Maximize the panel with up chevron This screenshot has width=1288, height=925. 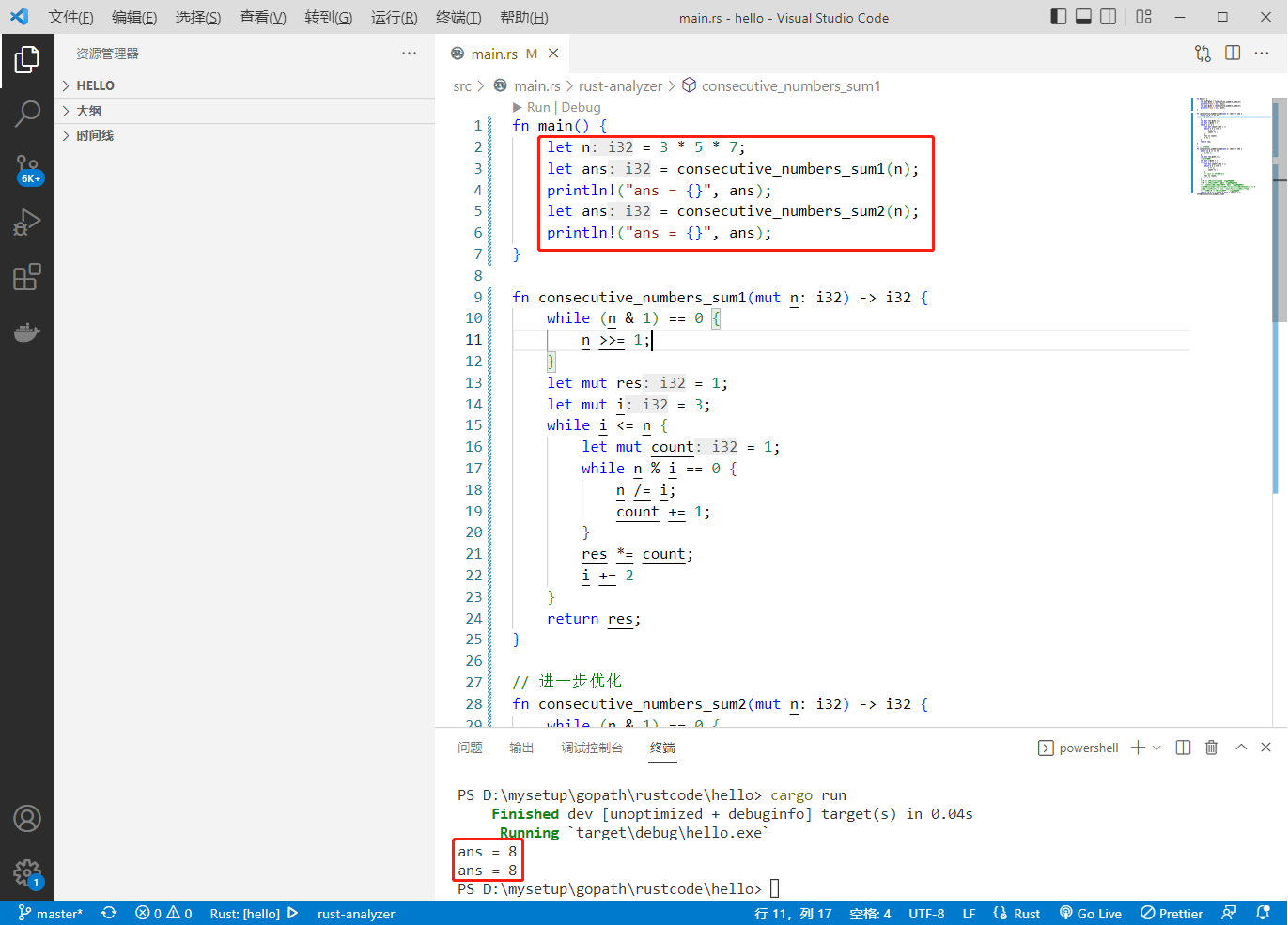click(1241, 748)
